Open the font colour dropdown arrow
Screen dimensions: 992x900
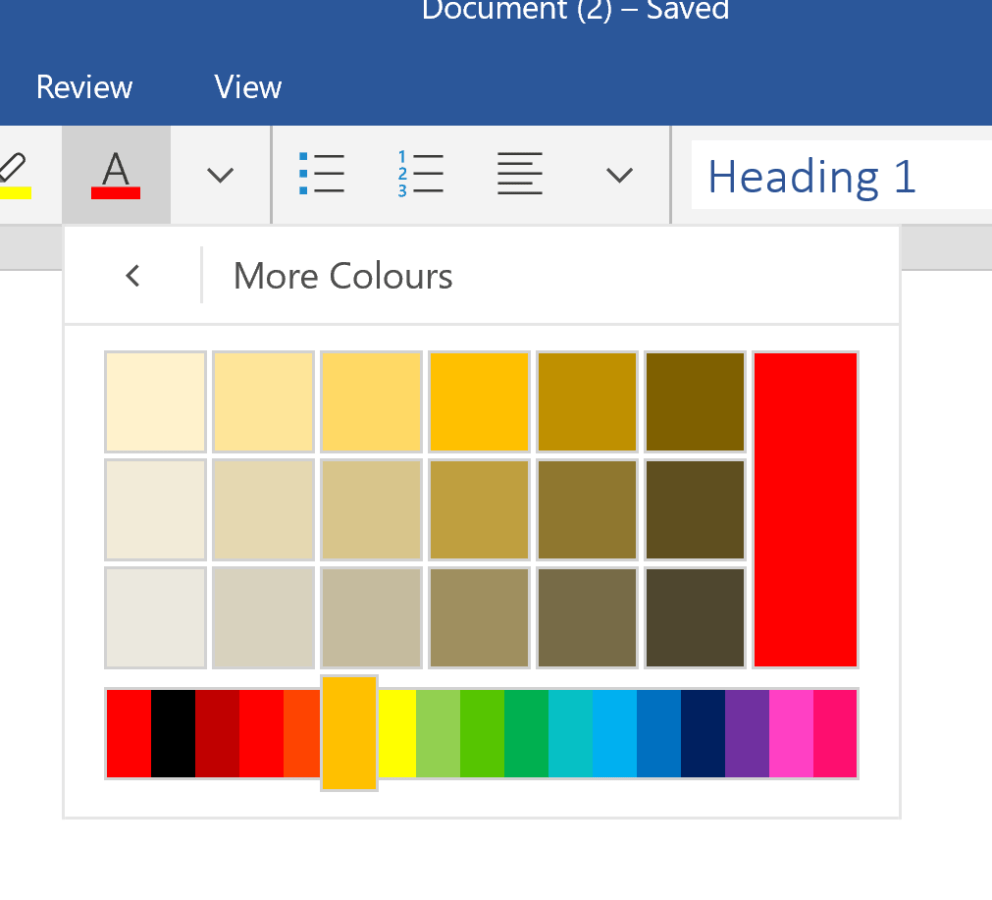point(219,175)
